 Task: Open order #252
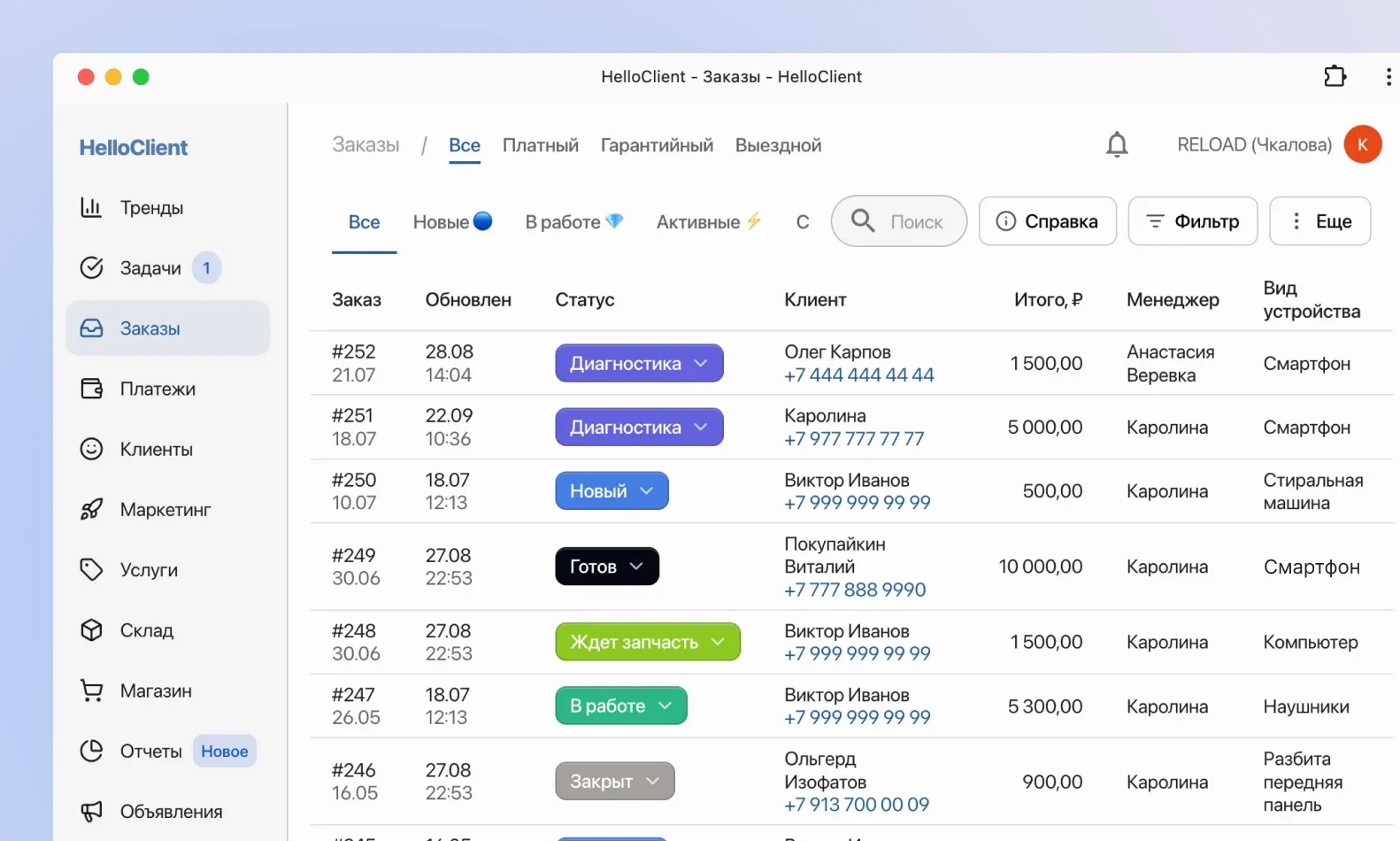pos(354,351)
